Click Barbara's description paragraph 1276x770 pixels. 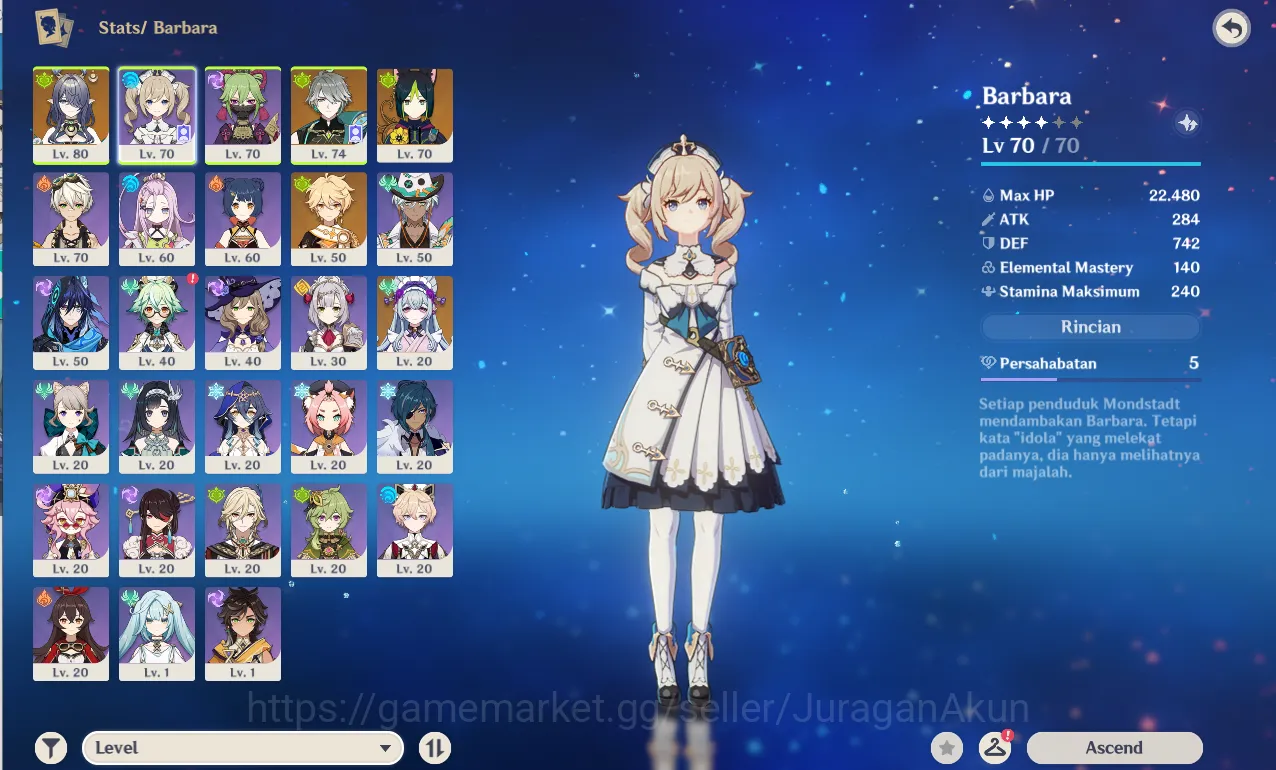[x=1089, y=436]
